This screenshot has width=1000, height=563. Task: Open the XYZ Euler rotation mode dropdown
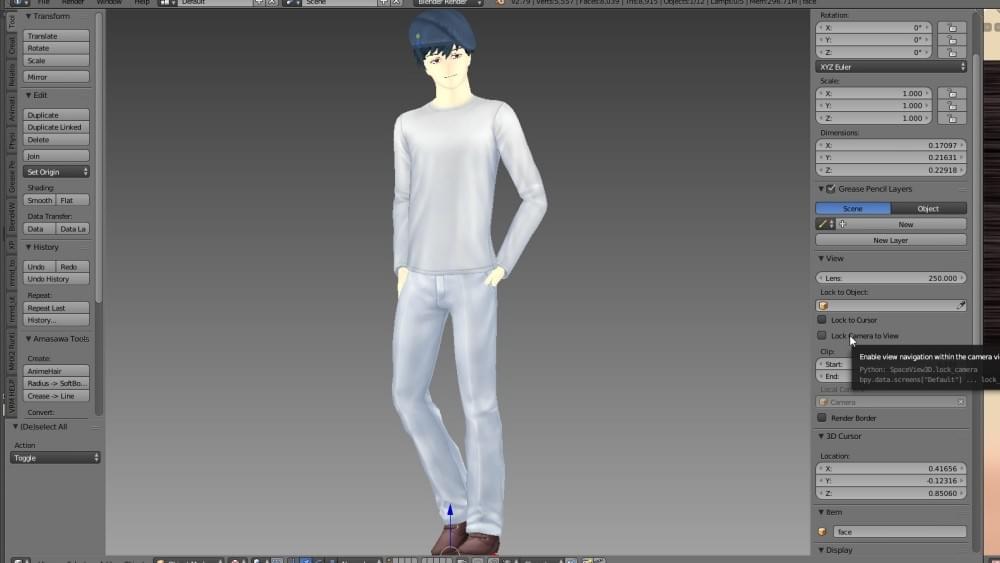pos(890,66)
